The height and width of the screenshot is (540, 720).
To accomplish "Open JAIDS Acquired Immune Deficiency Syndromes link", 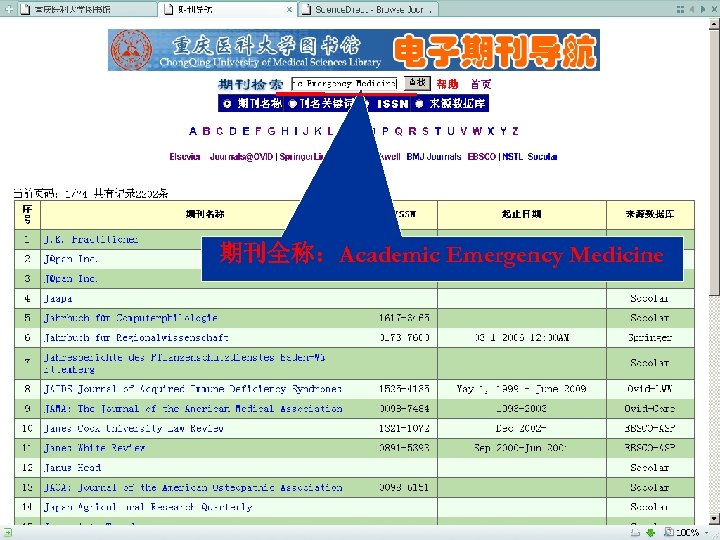I will tap(193, 388).
